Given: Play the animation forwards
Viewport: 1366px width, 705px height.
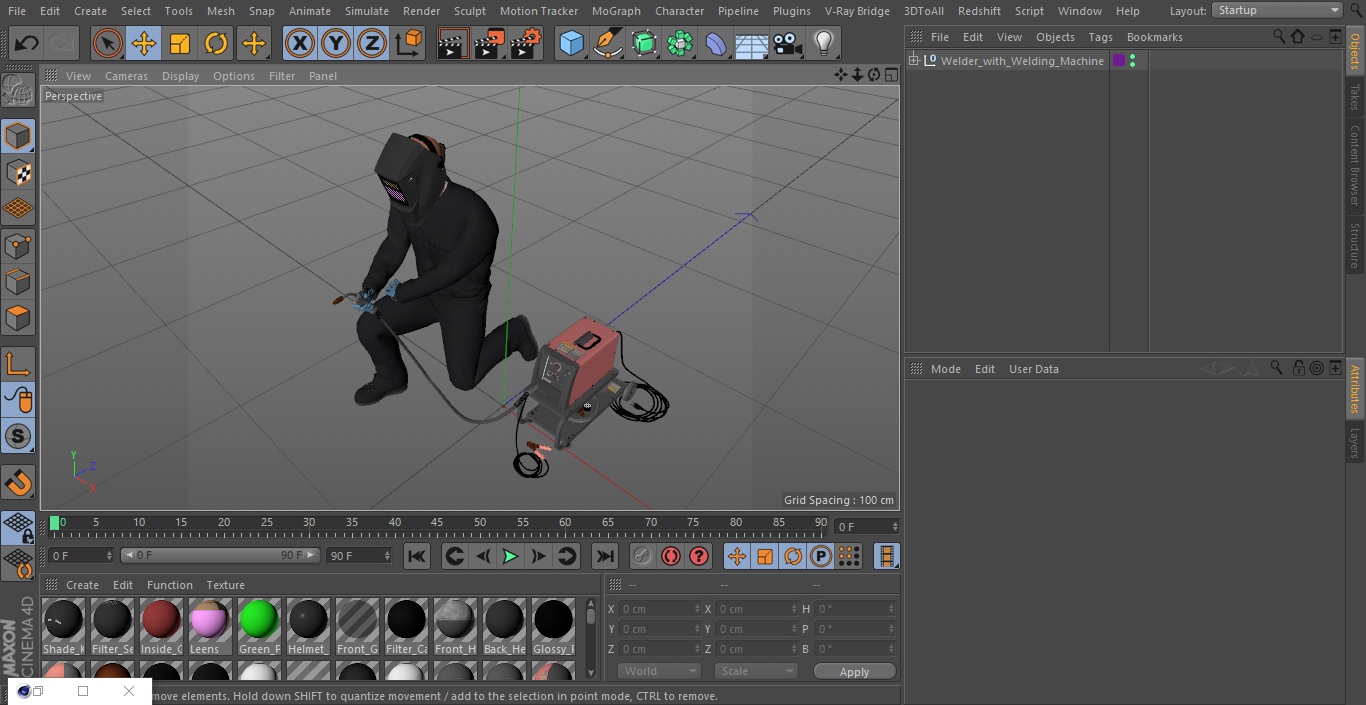Looking at the screenshot, I should pos(510,556).
